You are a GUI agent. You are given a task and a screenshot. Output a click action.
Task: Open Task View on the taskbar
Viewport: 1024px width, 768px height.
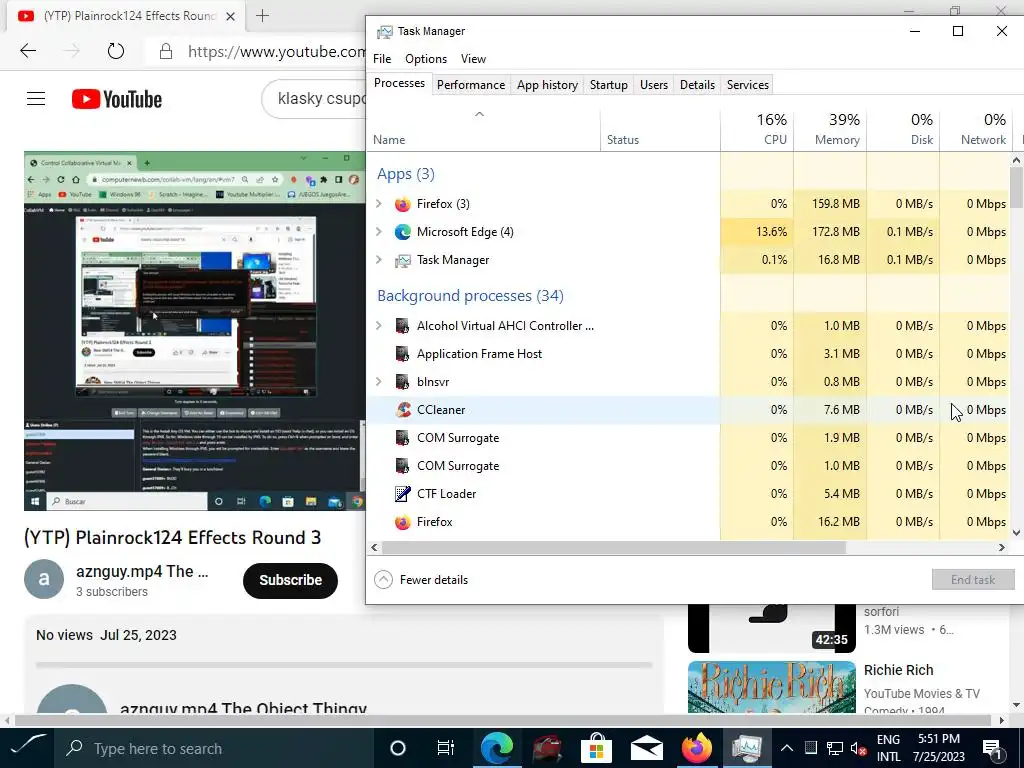pos(445,748)
